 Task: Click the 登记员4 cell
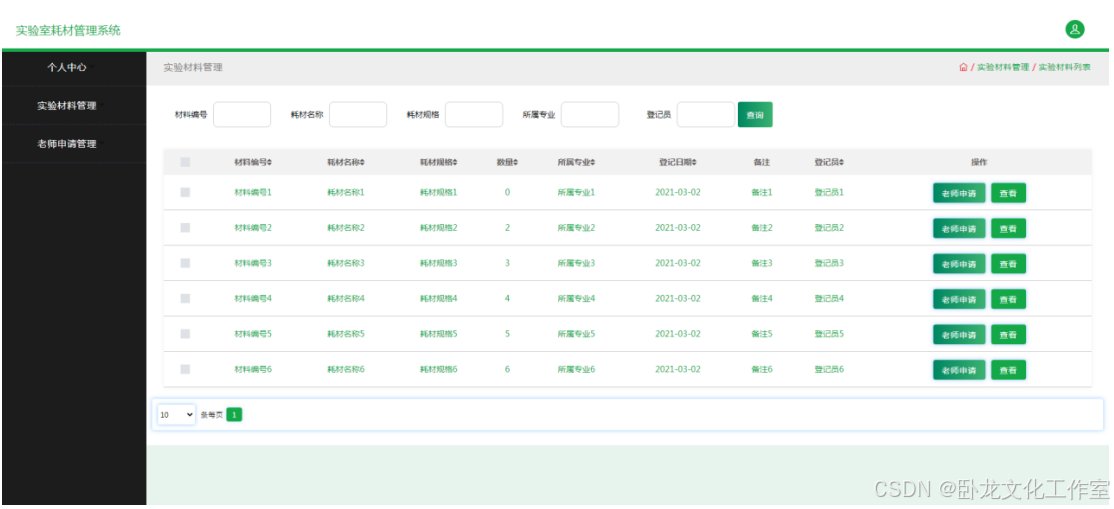(x=829, y=299)
